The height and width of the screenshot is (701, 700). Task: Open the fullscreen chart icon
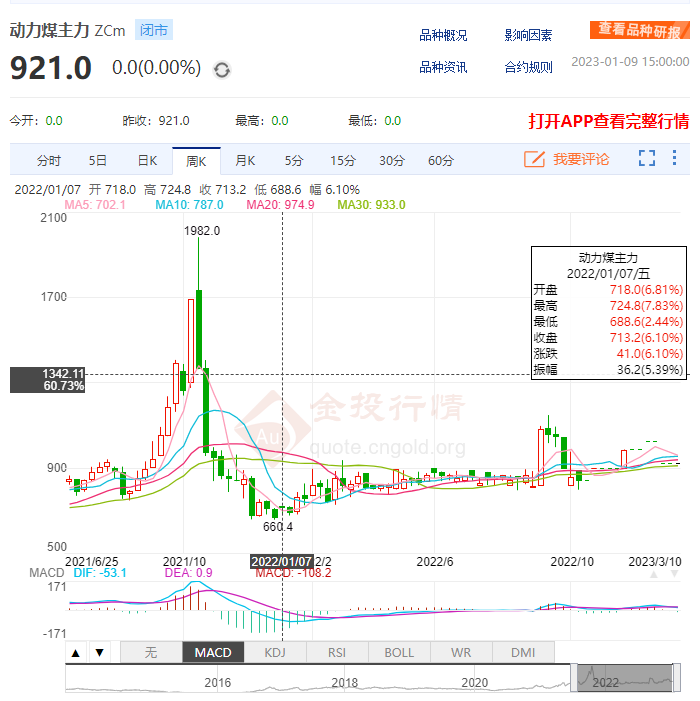[647, 158]
